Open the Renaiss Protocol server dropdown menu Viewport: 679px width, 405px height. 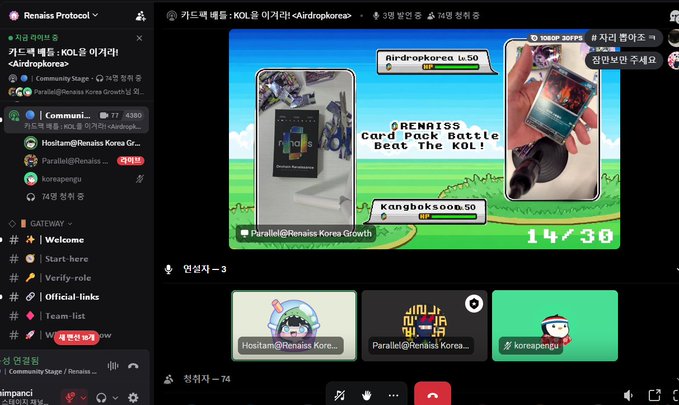pyautogui.click(x=61, y=16)
